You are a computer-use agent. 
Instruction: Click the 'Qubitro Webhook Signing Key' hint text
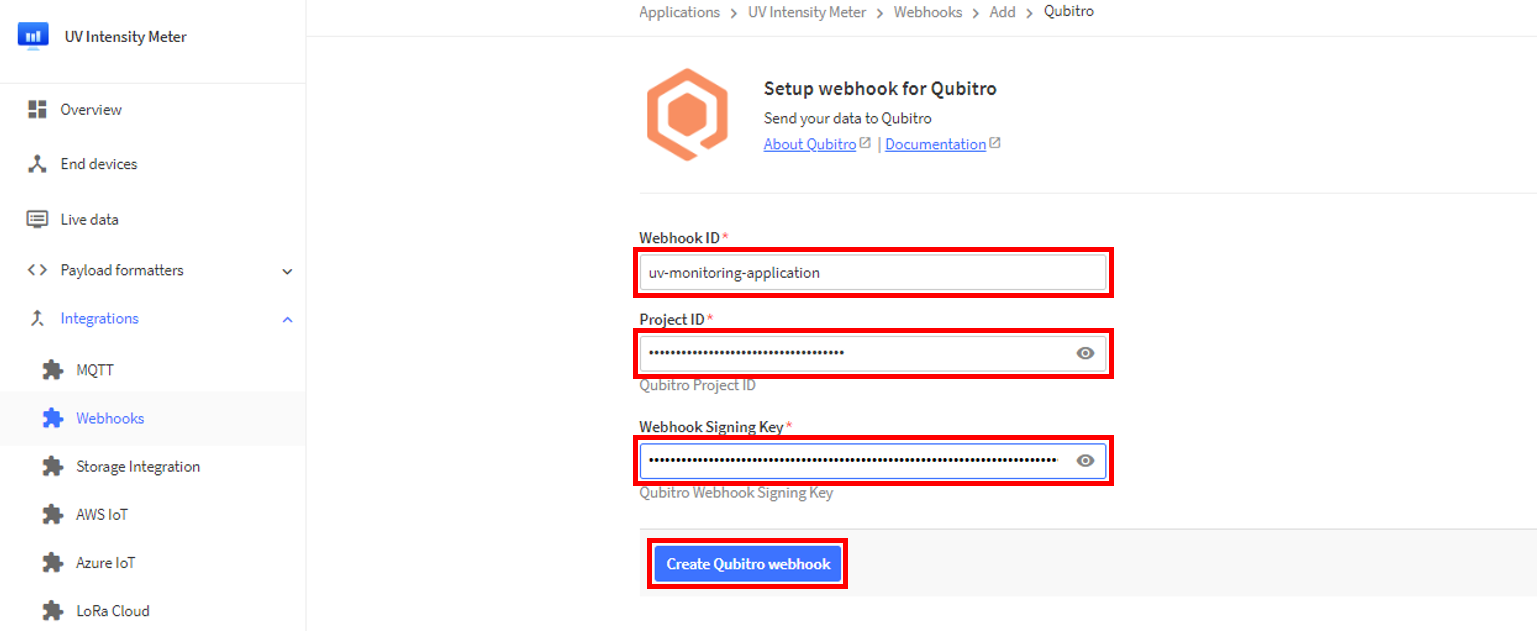click(736, 492)
